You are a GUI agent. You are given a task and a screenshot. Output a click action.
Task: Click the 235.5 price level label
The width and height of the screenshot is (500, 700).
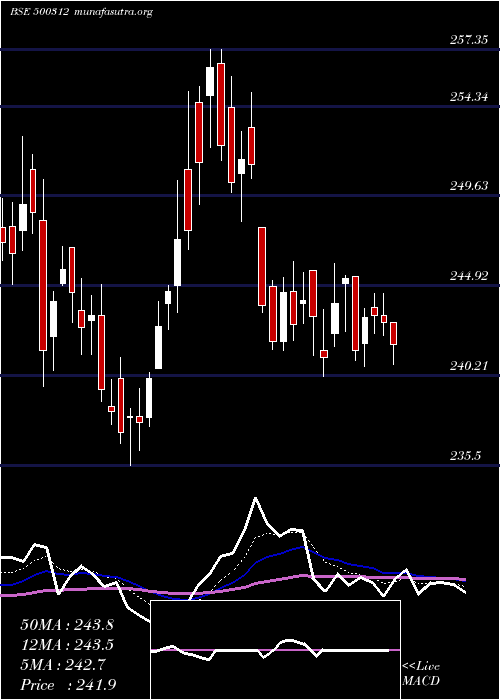pyautogui.click(x=465, y=456)
